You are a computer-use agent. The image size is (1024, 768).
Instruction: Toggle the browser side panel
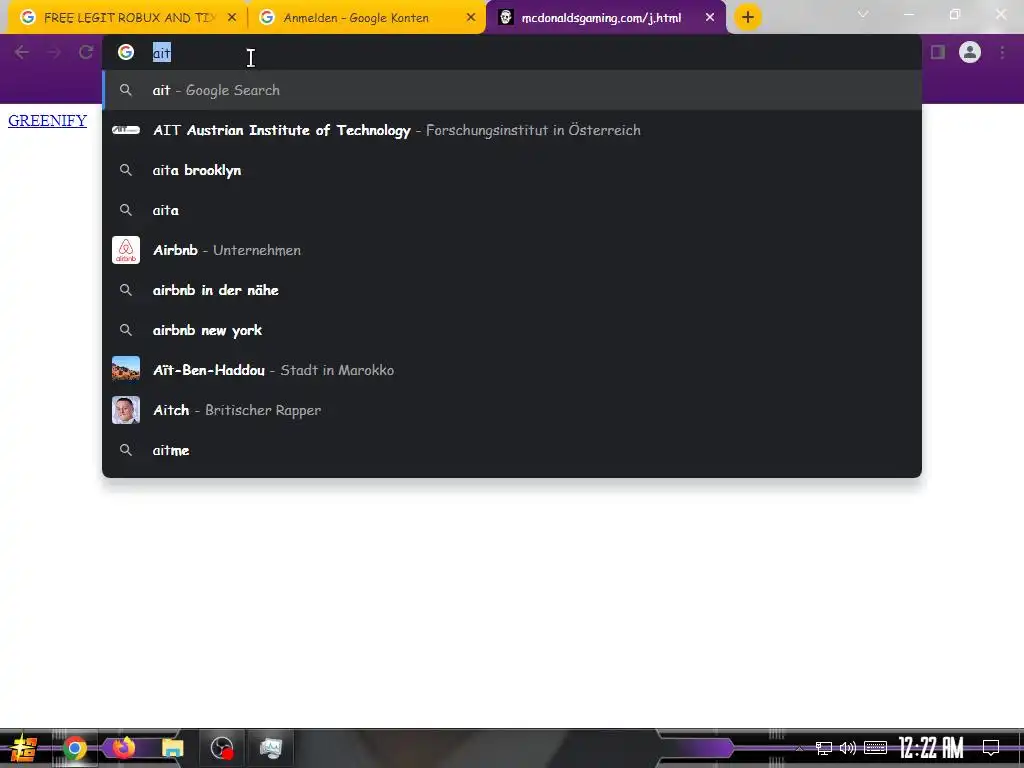(x=938, y=52)
